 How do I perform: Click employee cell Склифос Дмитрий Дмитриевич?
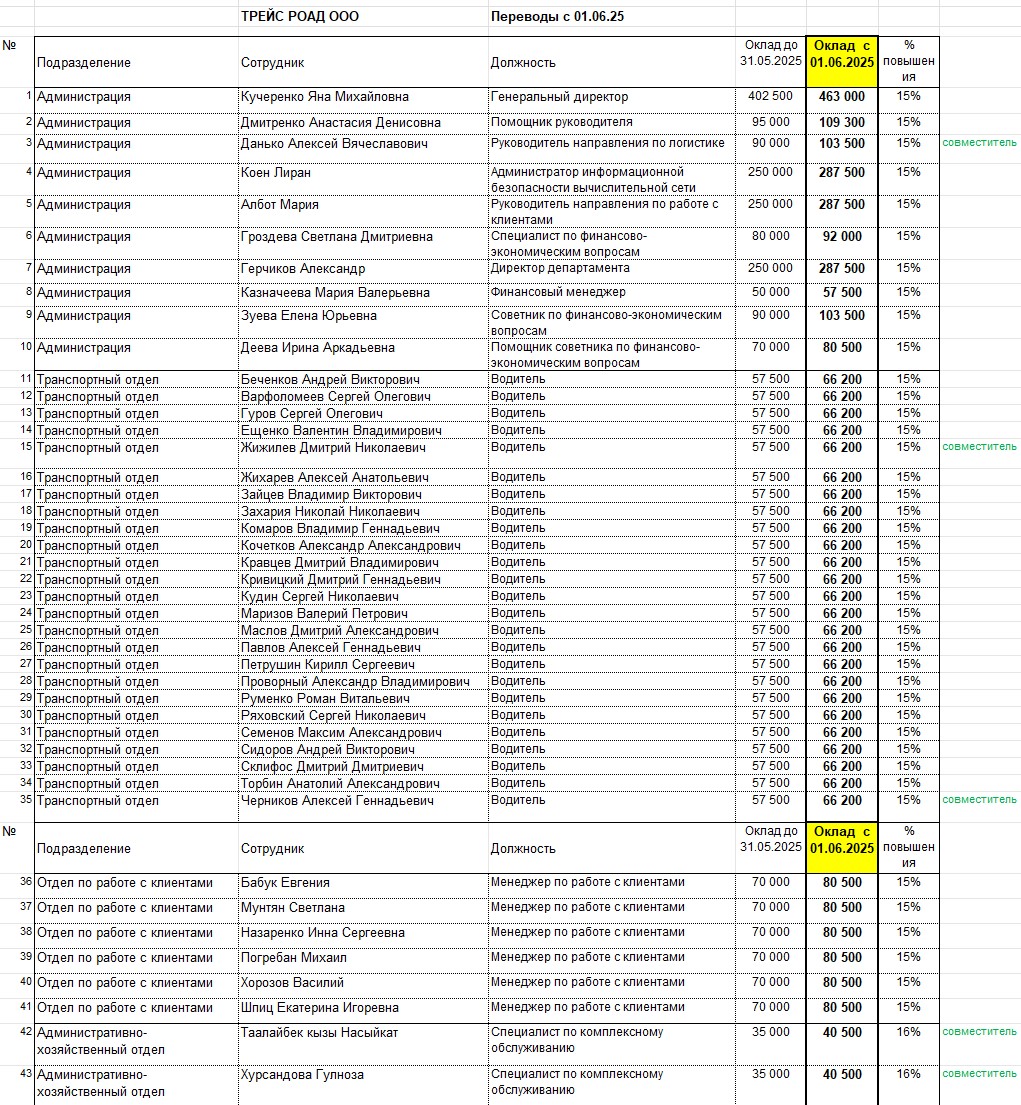(x=327, y=766)
